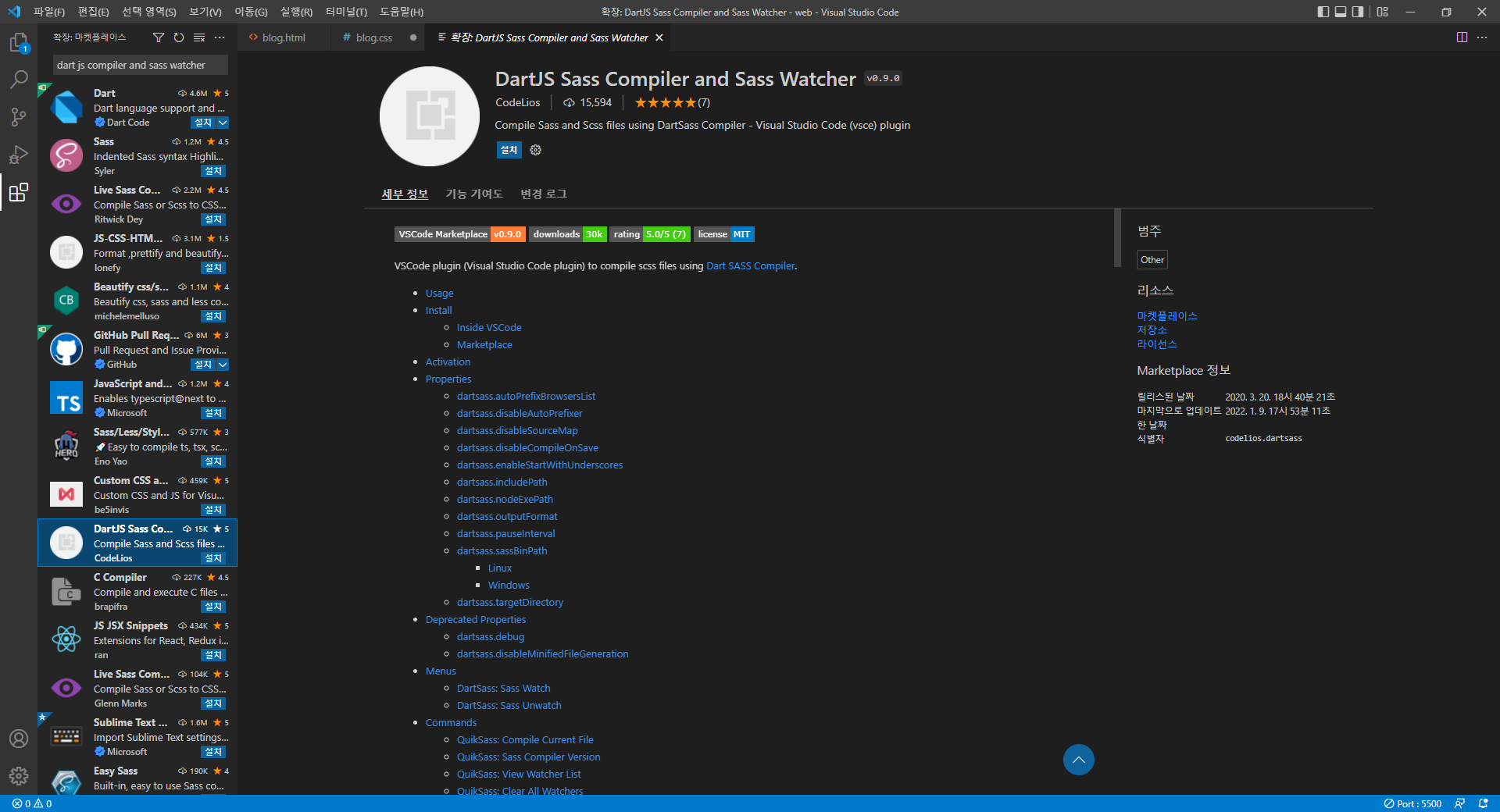
Task: Open the 라이선스 resource link
Action: click(1156, 344)
